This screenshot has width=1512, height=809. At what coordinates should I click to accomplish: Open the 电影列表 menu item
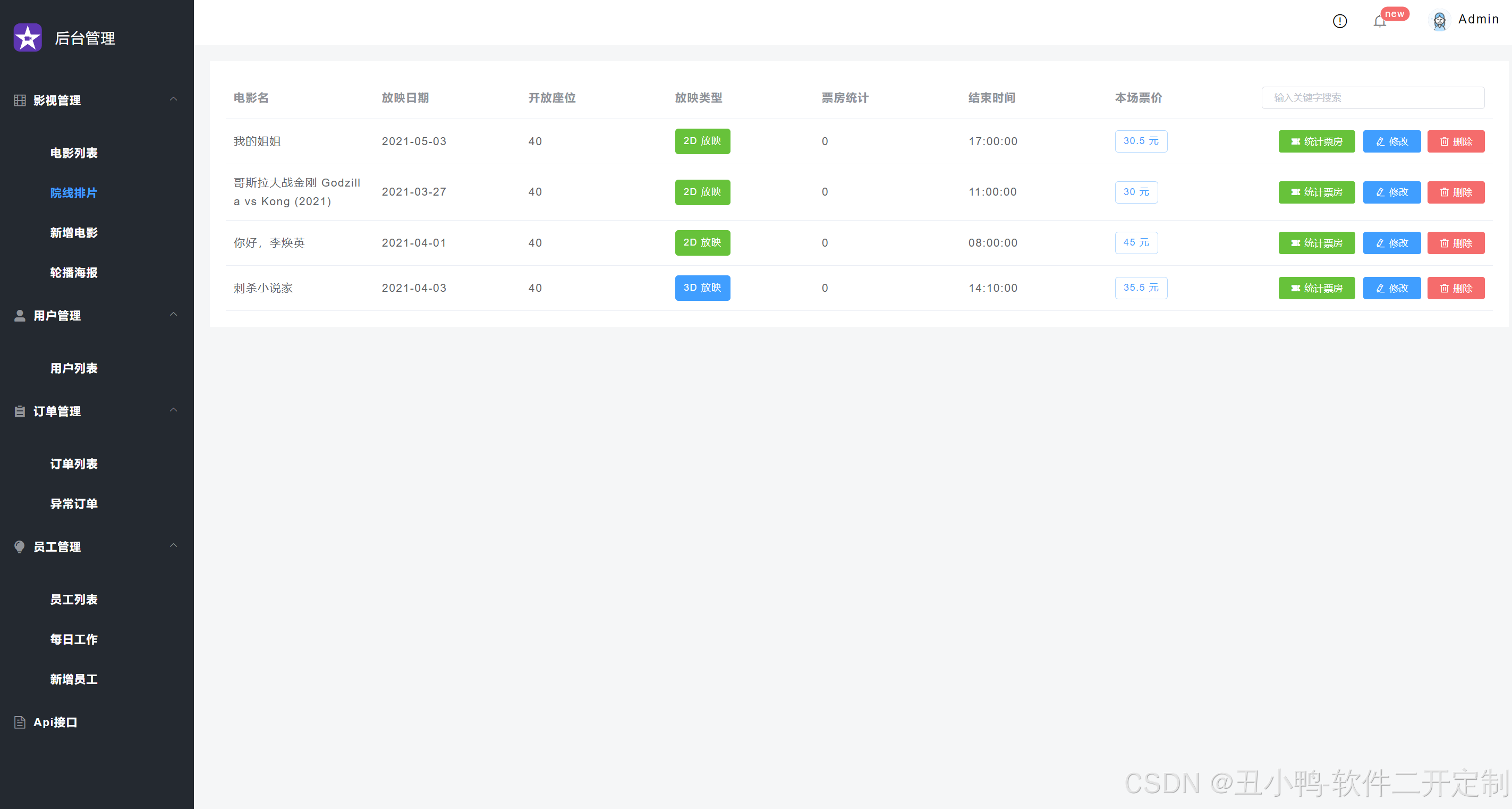click(x=74, y=153)
